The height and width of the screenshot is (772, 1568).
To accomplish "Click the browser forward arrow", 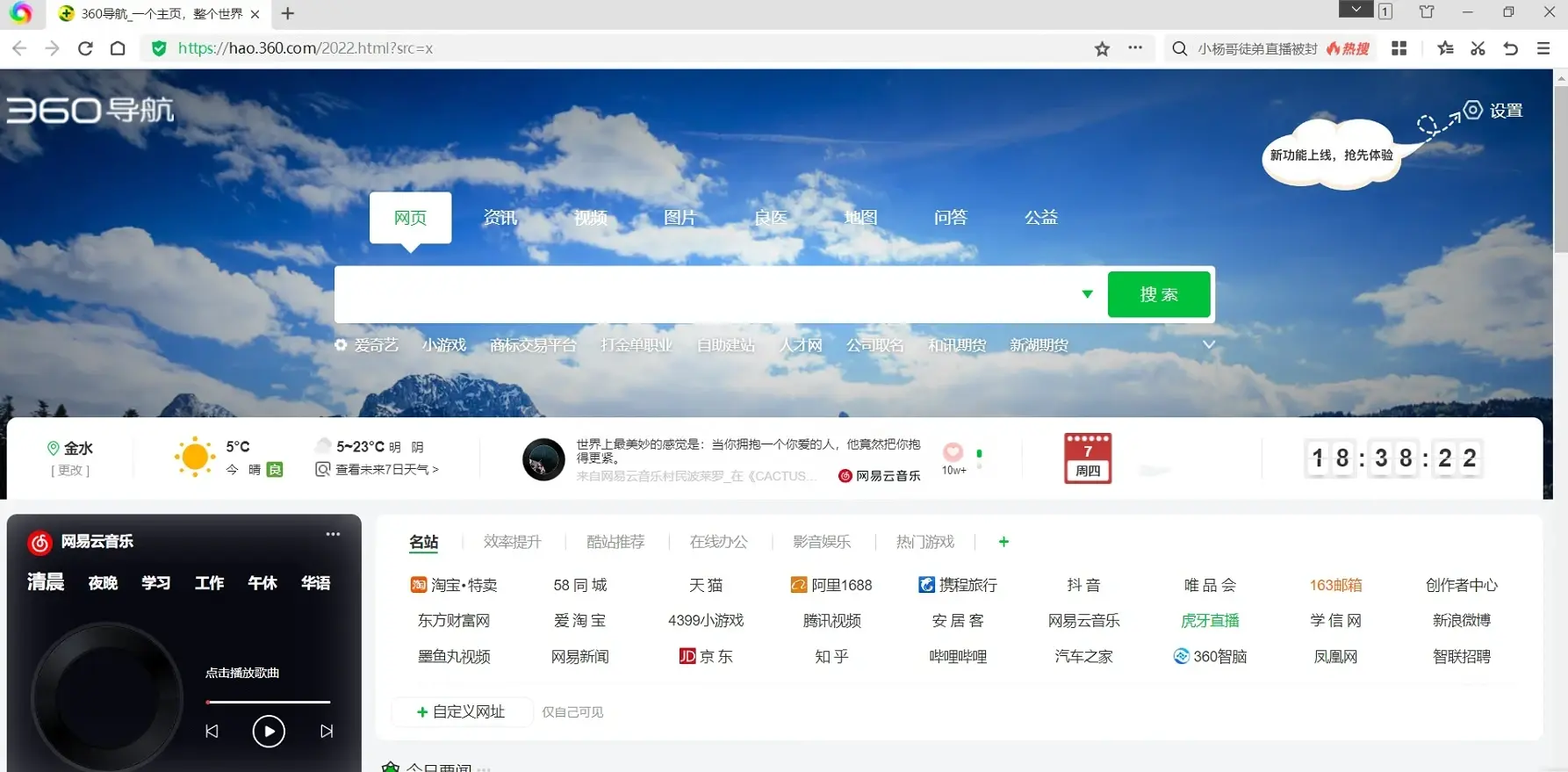I will [52, 48].
